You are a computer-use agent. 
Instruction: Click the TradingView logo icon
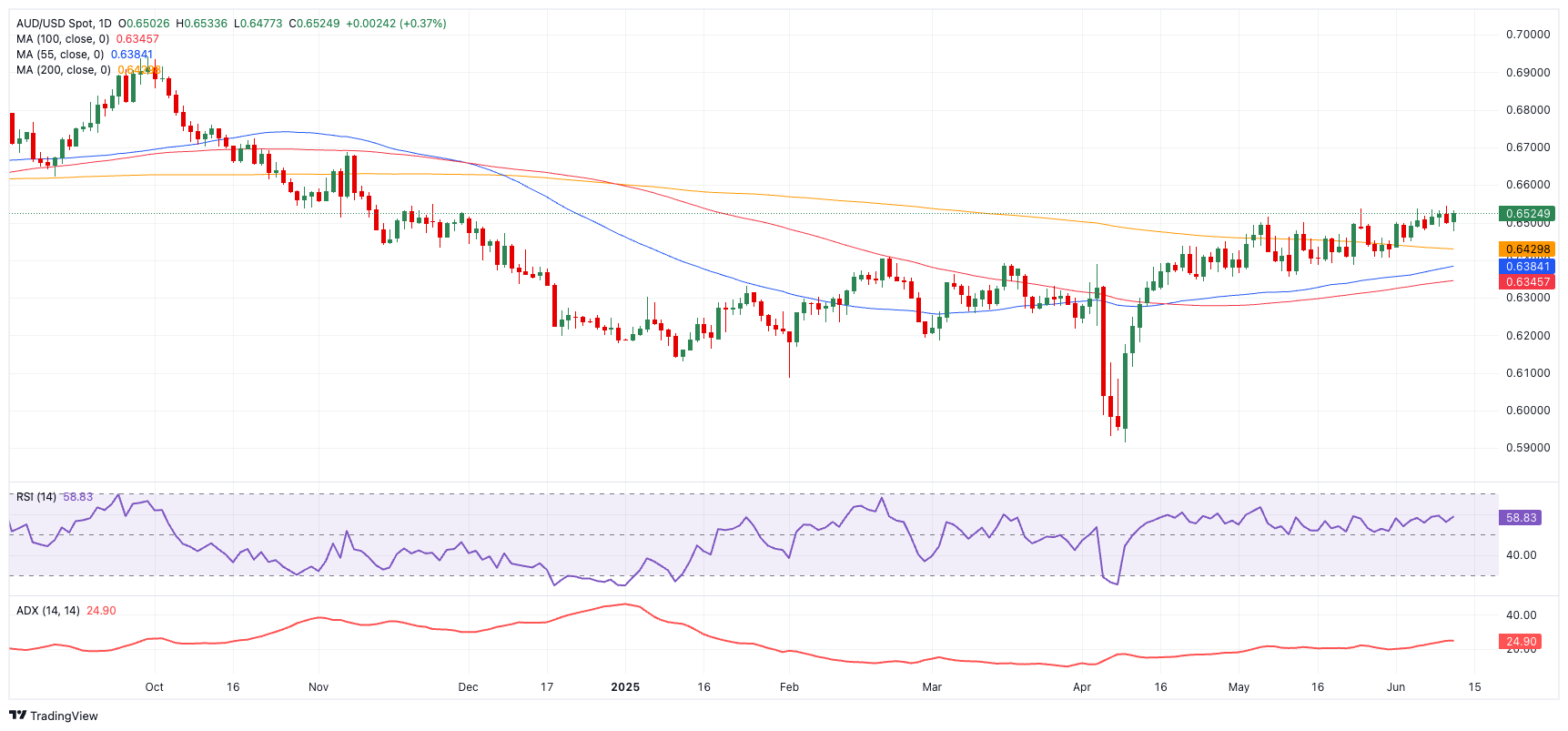[17, 716]
